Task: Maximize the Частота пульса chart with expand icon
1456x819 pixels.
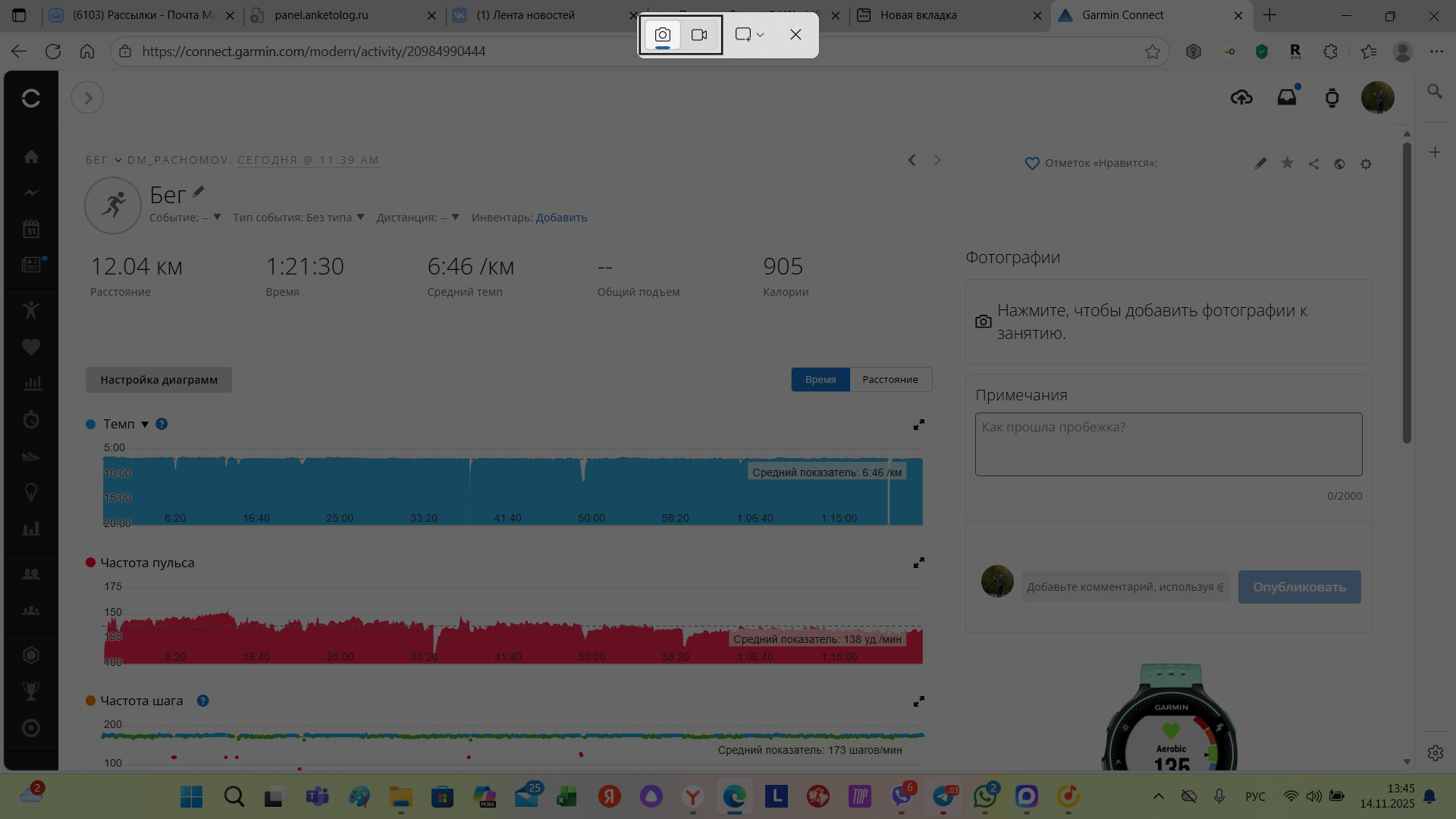Action: (x=918, y=563)
